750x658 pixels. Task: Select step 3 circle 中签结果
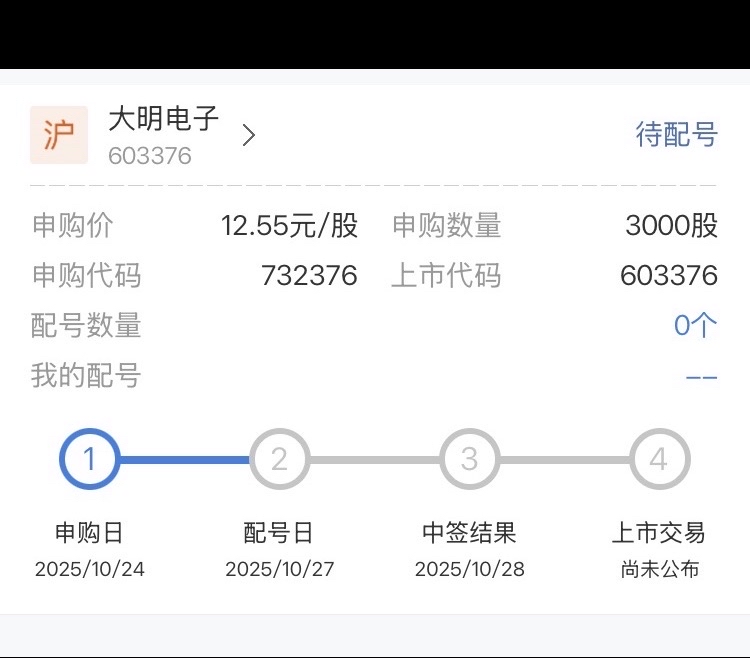pyautogui.click(x=469, y=459)
